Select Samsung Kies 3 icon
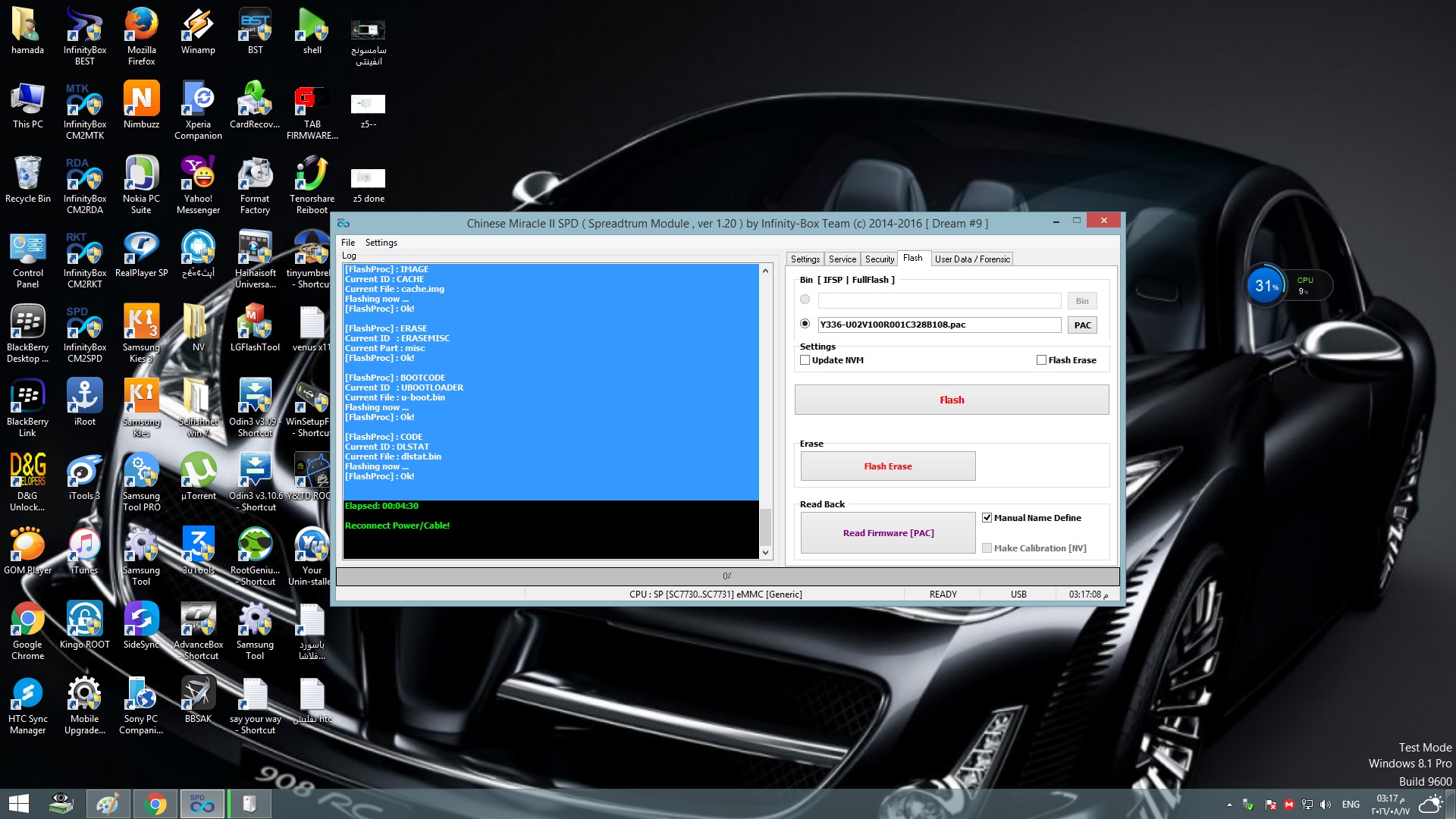The height and width of the screenshot is (819, 1456). click(142, 333)
